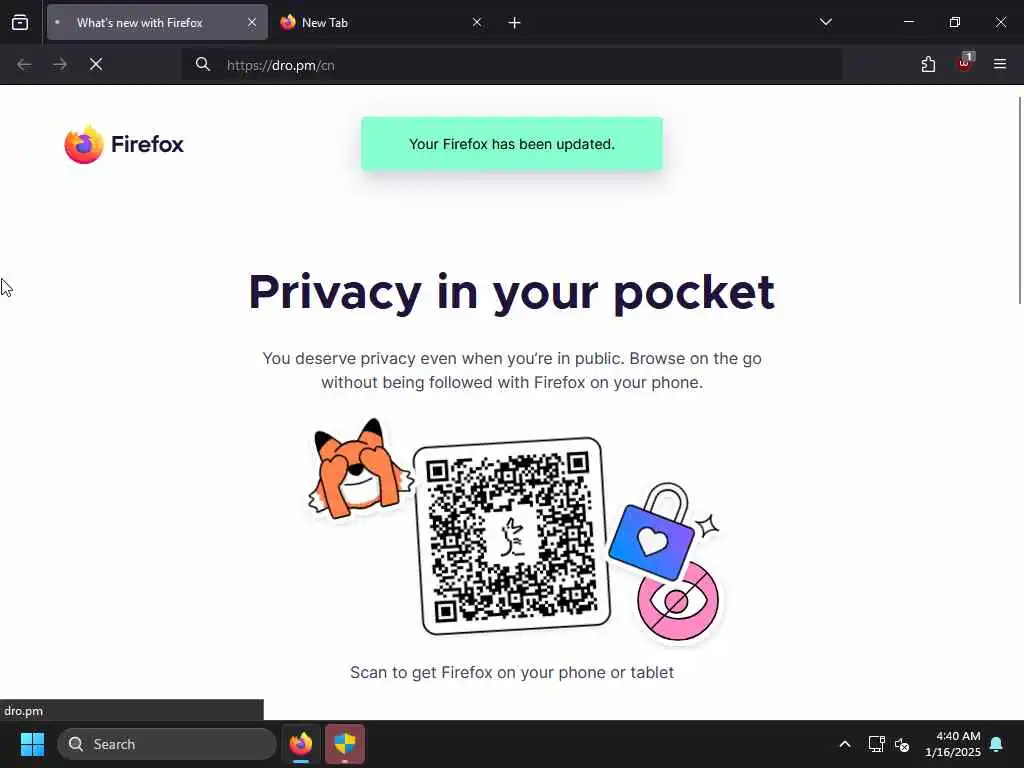The height and width of the screenshot is (768, 1024).
Task: Open a new tab with plus button
Action: (515, 23)
